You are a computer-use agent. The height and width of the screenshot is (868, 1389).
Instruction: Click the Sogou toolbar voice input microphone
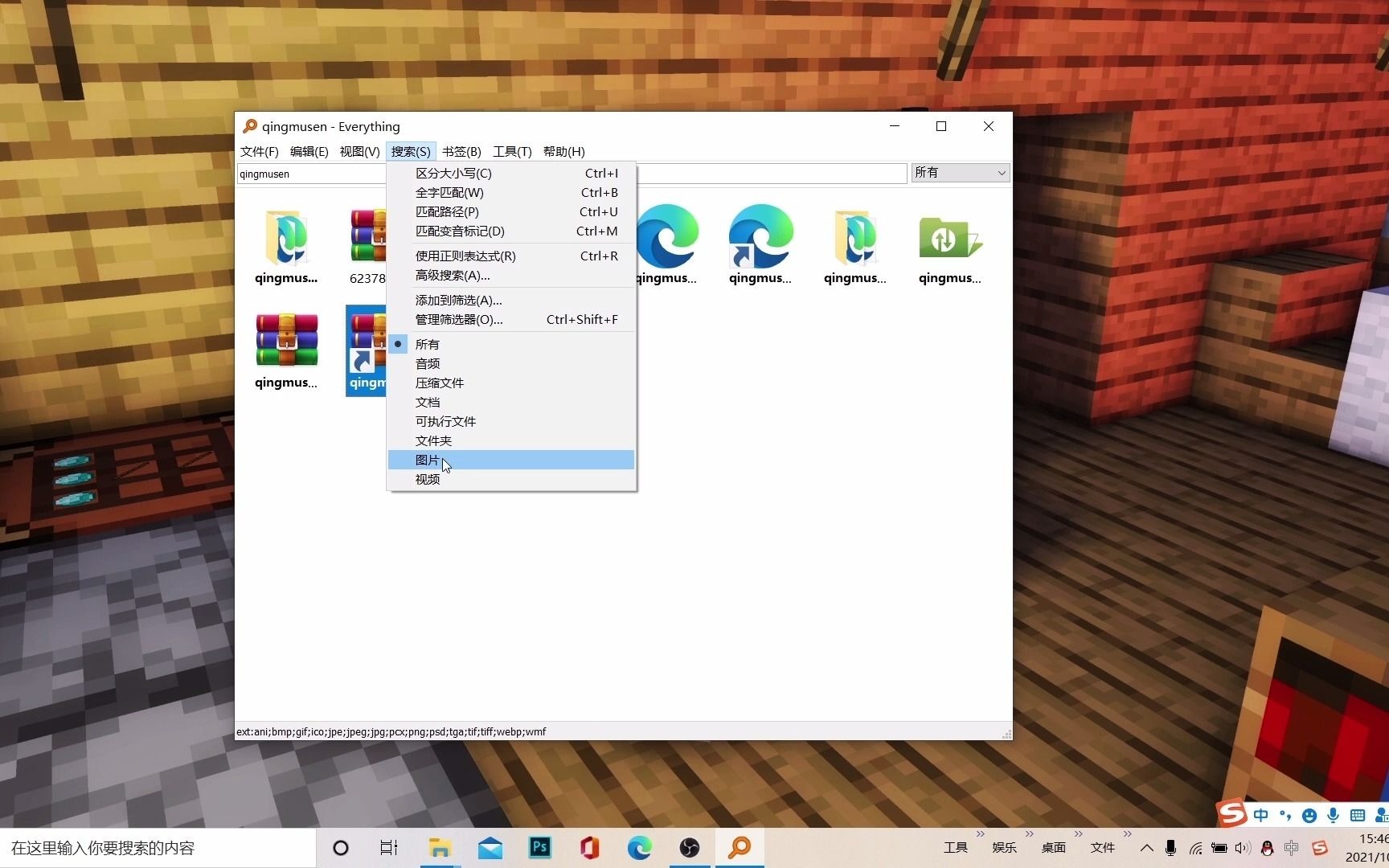pos(1334,816)
